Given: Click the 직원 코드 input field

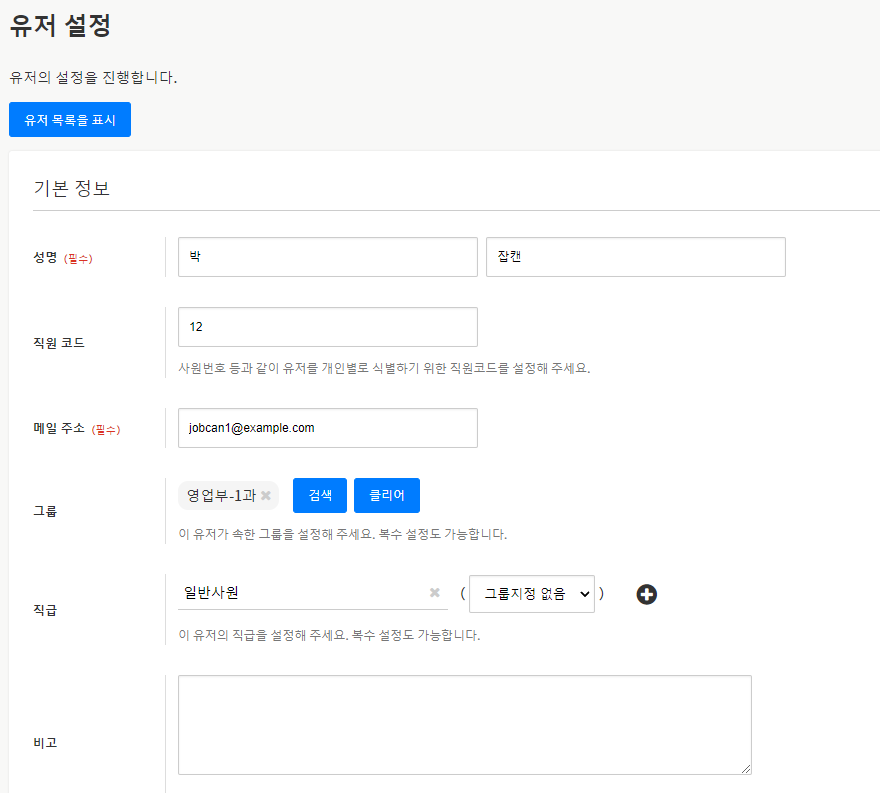Looking at the screenshot, I should (x=327, y=327).
